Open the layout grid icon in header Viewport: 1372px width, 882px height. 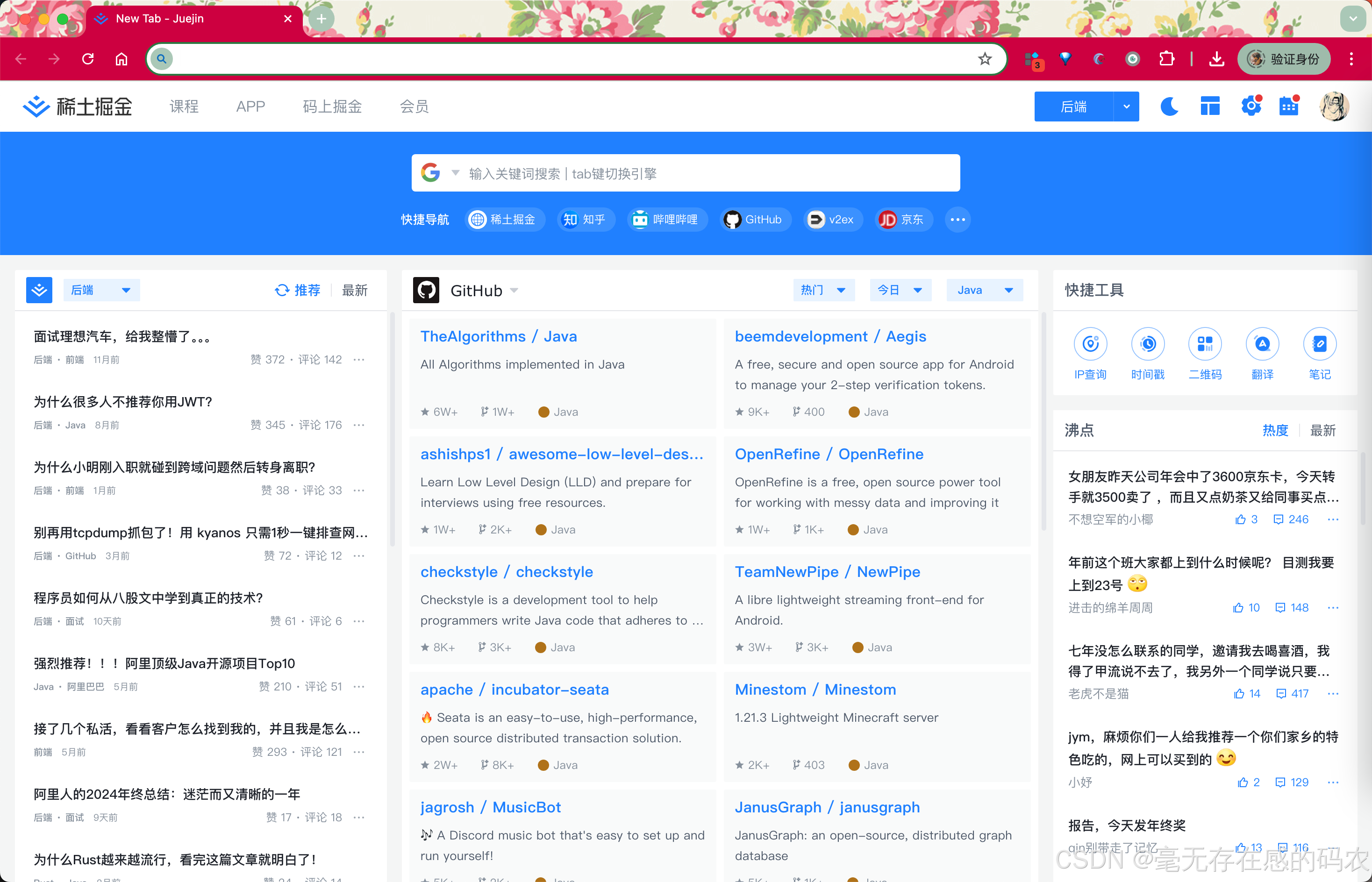1210,107
